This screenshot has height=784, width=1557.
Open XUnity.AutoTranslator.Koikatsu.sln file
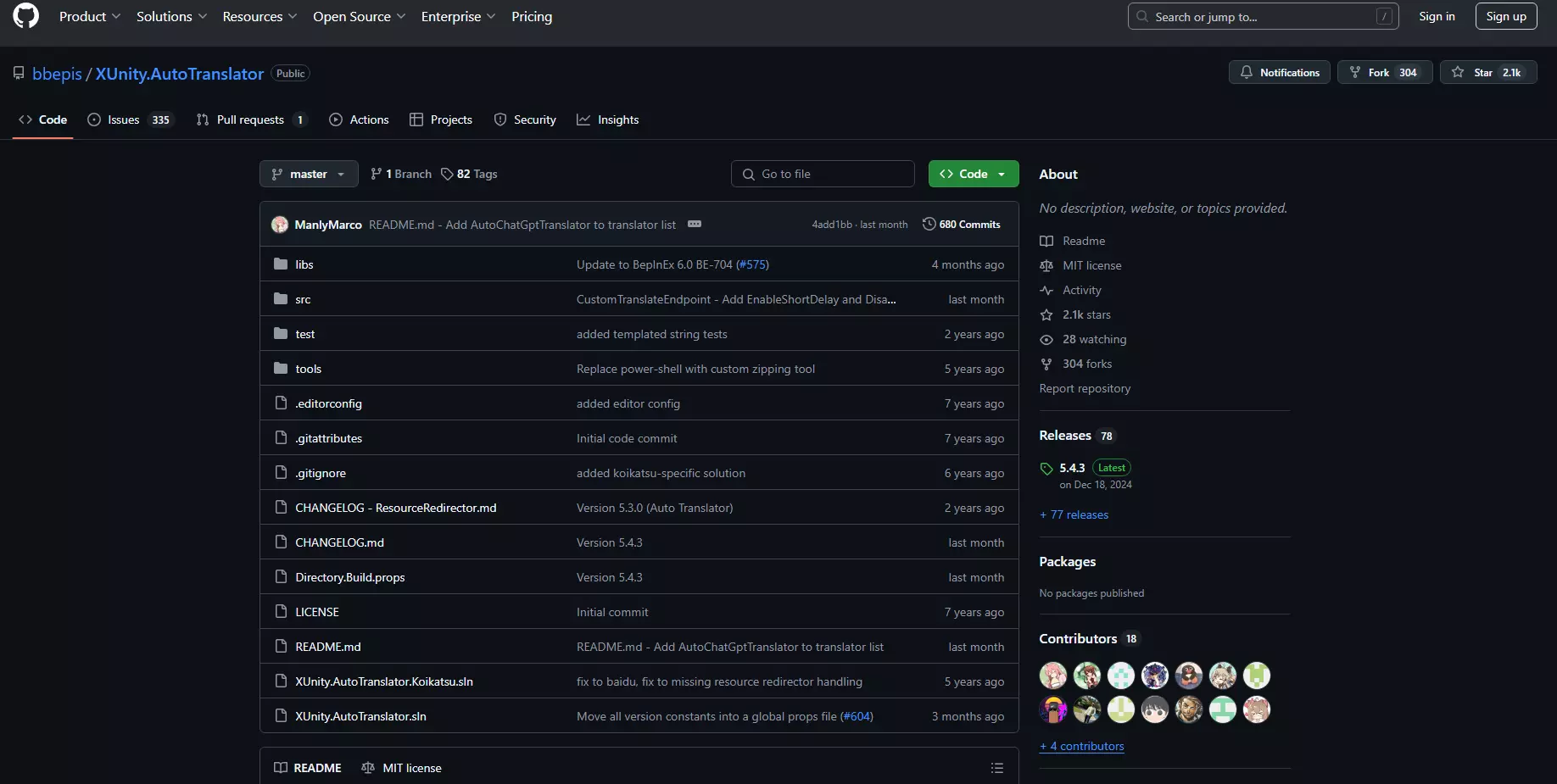pyautogui.click(x=384, y=681)
